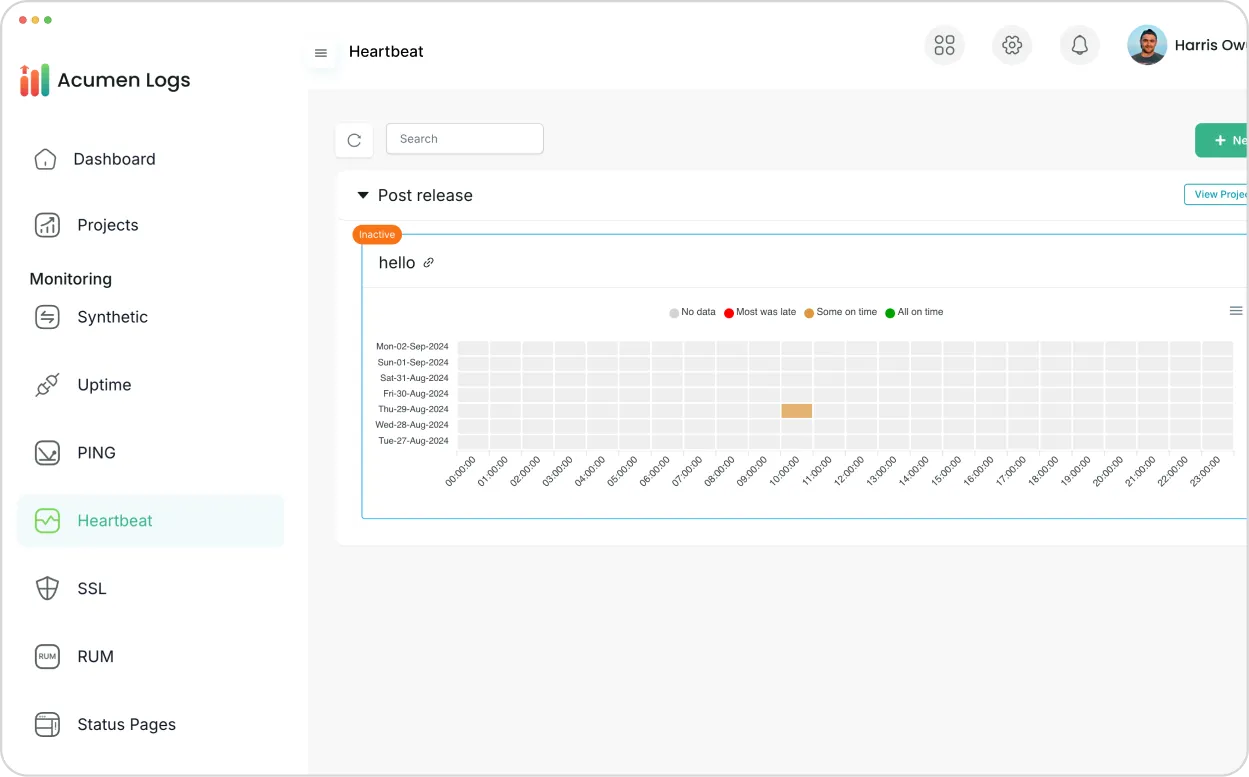Viewport: 1249px width, 777px height.
Task: Copy the hello heartbeat link icon
Action: coord(429,263)
